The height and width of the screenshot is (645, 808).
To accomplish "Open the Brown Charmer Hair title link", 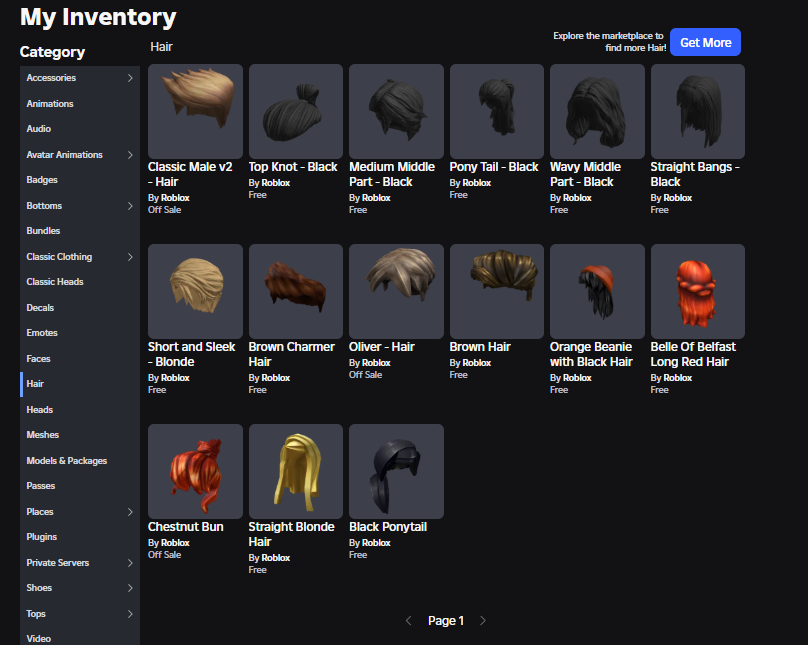I will (292, 354).
